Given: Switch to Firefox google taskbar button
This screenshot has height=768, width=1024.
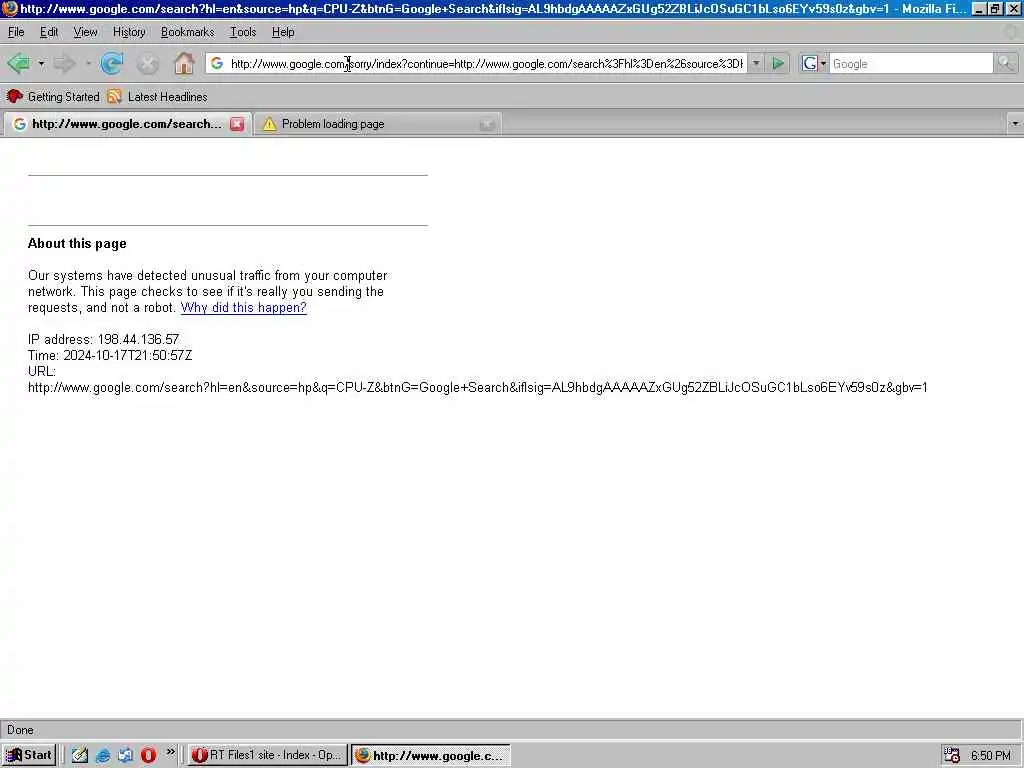Looking at the screenshot, I should (430, 756).
